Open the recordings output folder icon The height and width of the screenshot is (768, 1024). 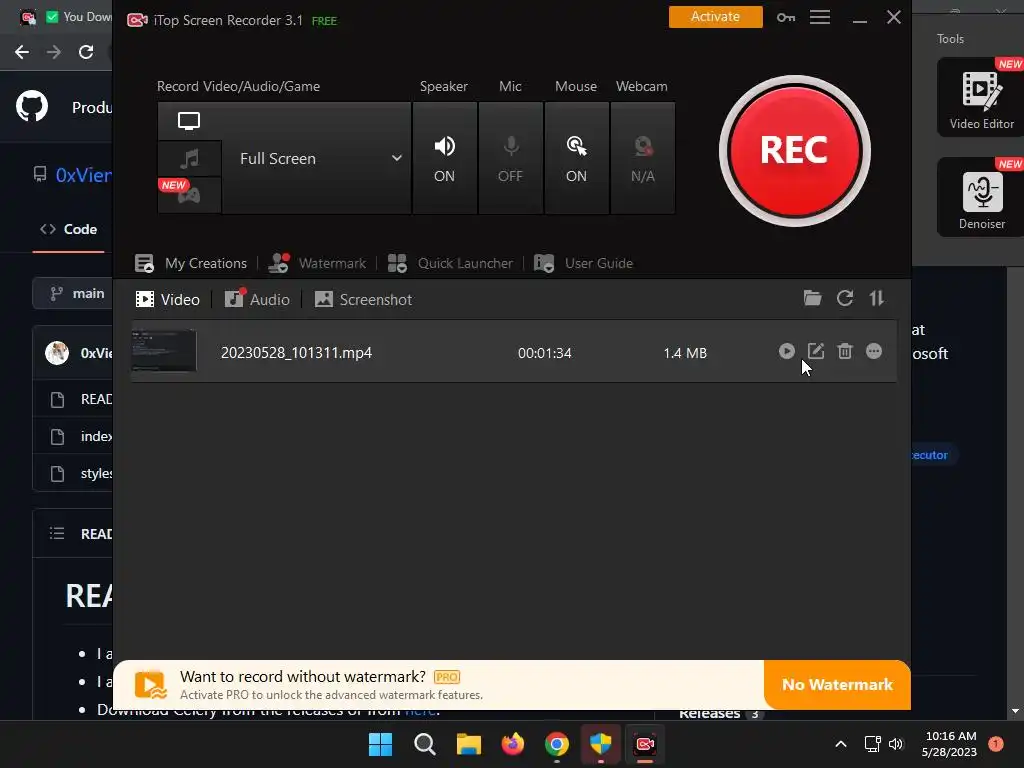pyautogui.click(x=812, y=298)
